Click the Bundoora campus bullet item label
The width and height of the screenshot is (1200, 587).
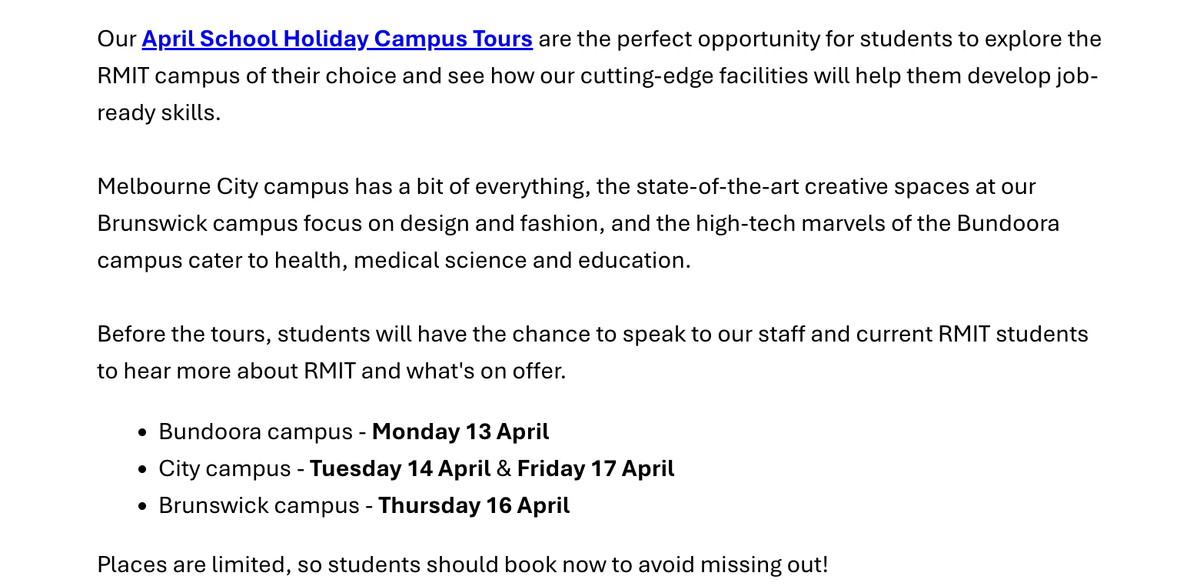(255, 432)
